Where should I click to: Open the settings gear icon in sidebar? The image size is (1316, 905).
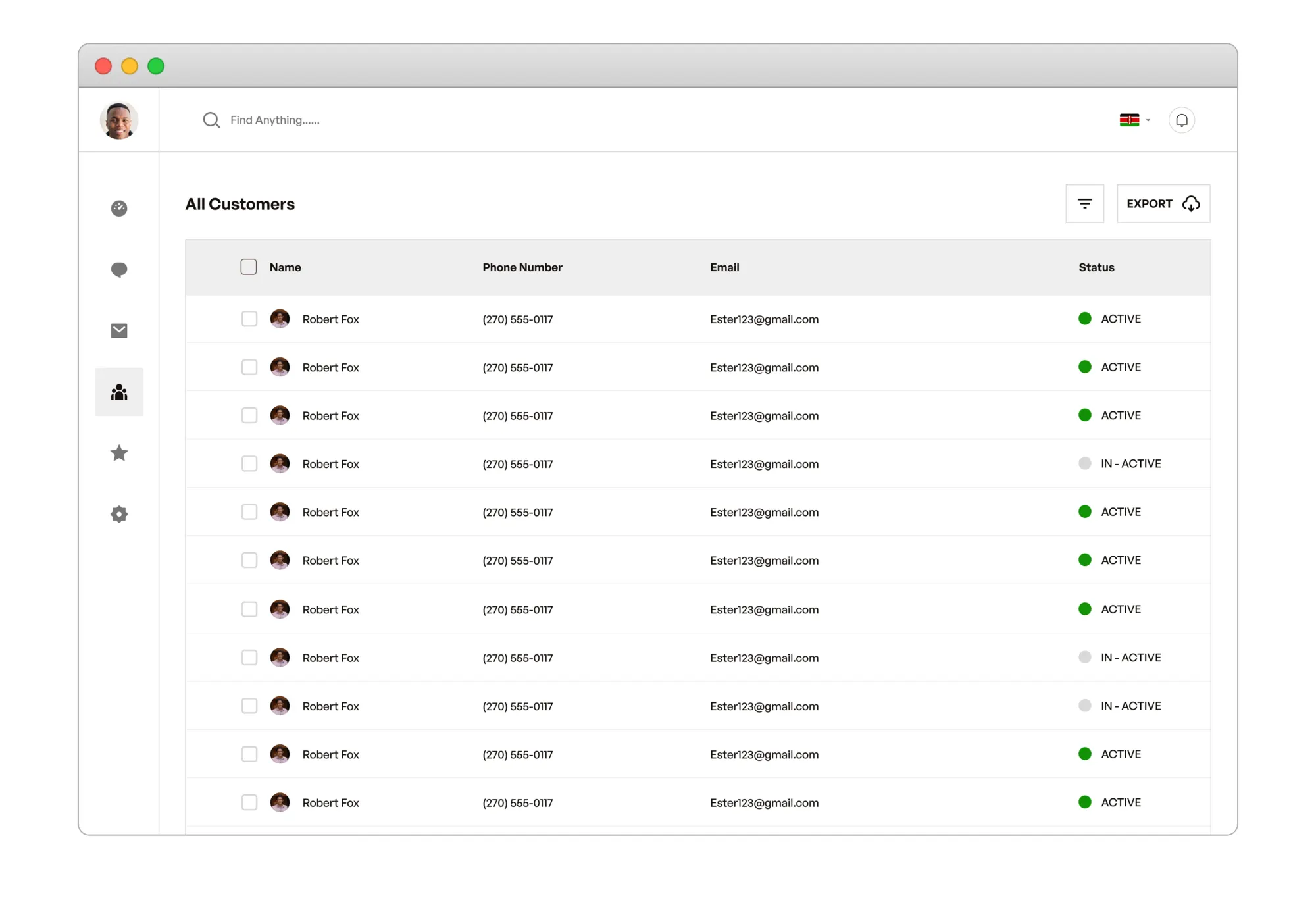coord(119,514)
